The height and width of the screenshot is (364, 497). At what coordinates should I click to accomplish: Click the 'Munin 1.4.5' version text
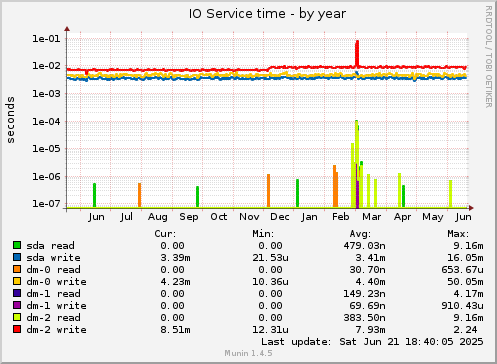click(248, 353)
